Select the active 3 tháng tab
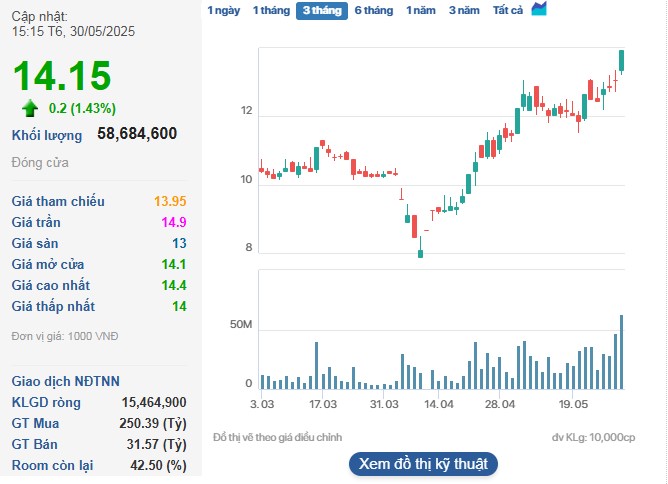Image resolution: width=668 pixels, height=484 pixels. click(x=321, y=10)
